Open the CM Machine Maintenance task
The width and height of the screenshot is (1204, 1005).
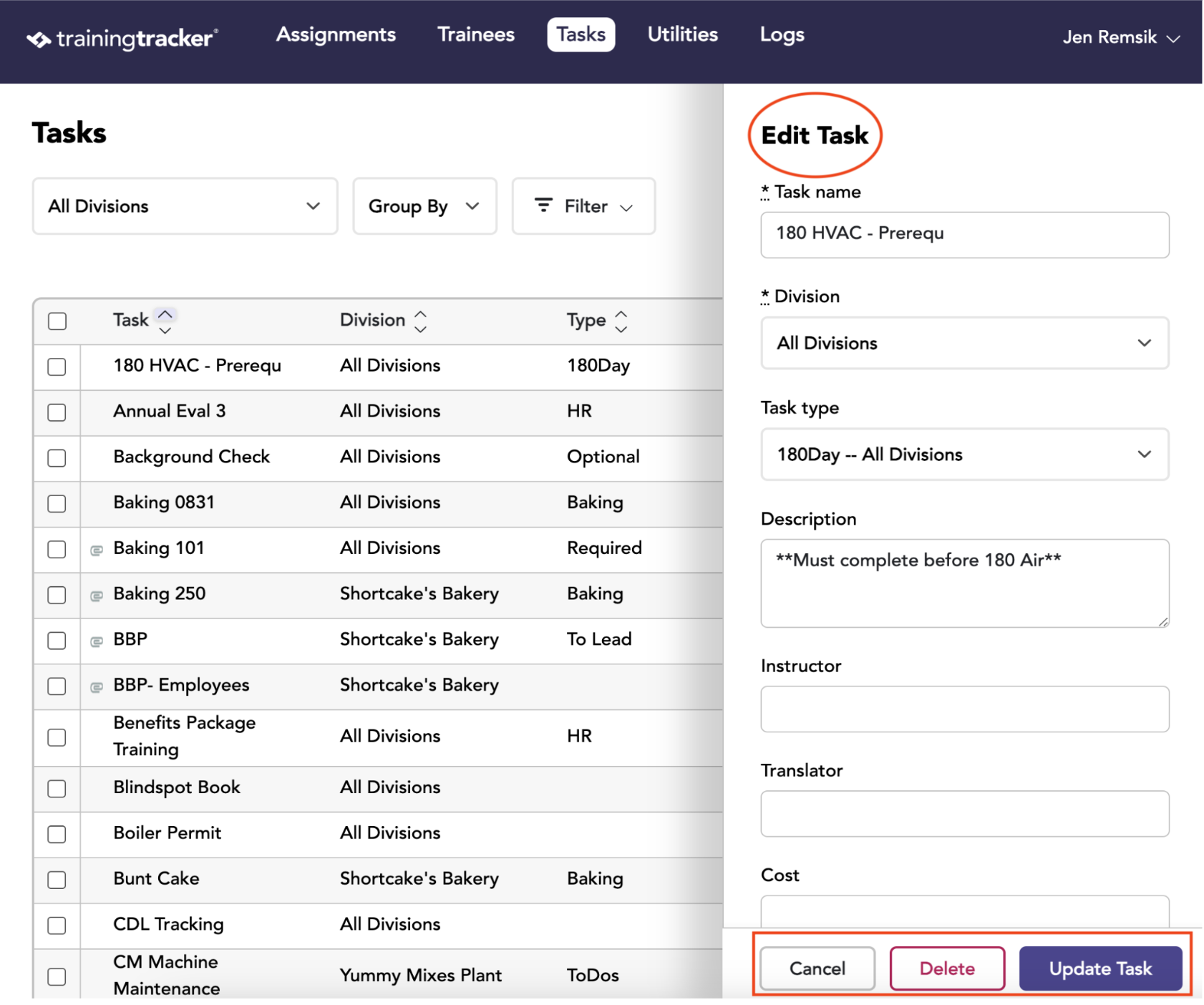click(x=167, y=975)
